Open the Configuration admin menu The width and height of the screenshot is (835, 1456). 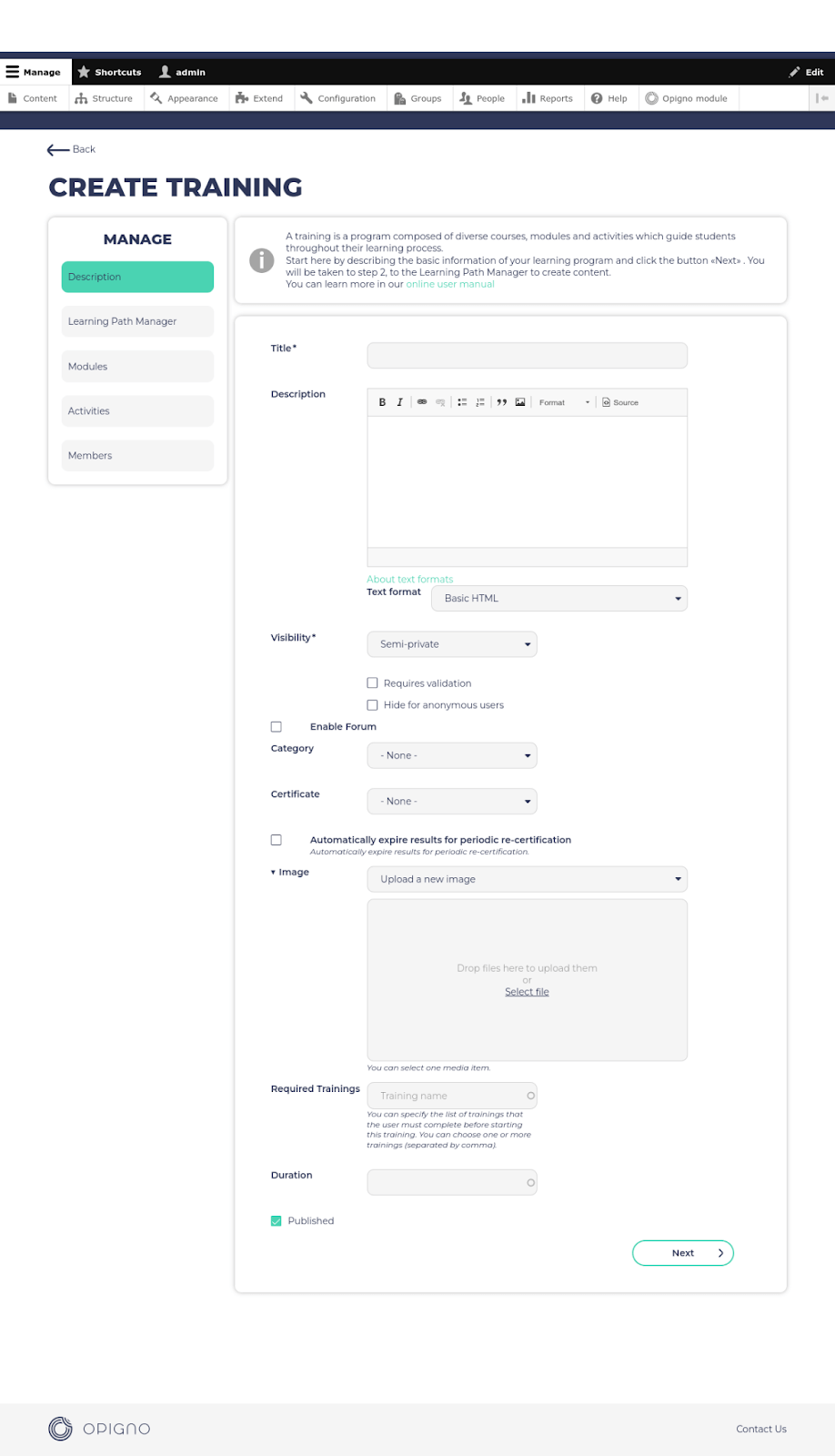coord(338,98)
